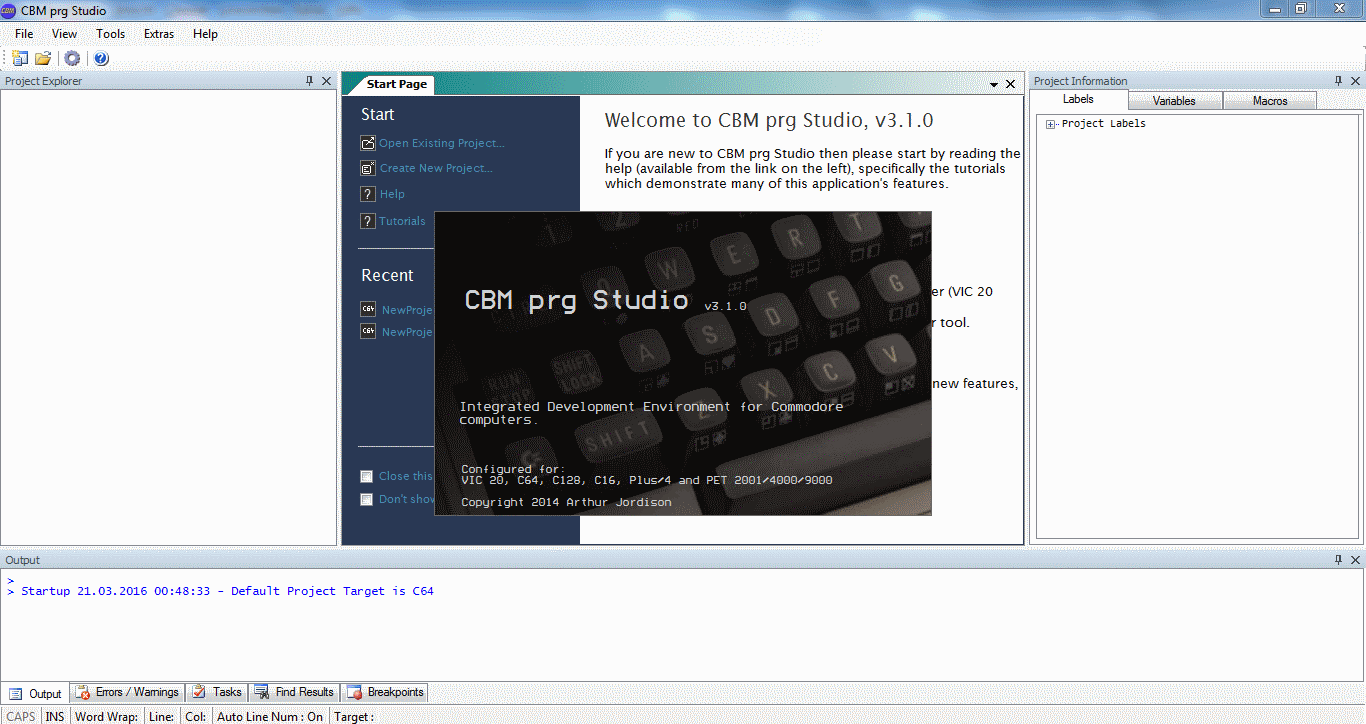Screen dimensions: 1366x724
Task: Click the Open Existing Project link
Action: (441, 143)
